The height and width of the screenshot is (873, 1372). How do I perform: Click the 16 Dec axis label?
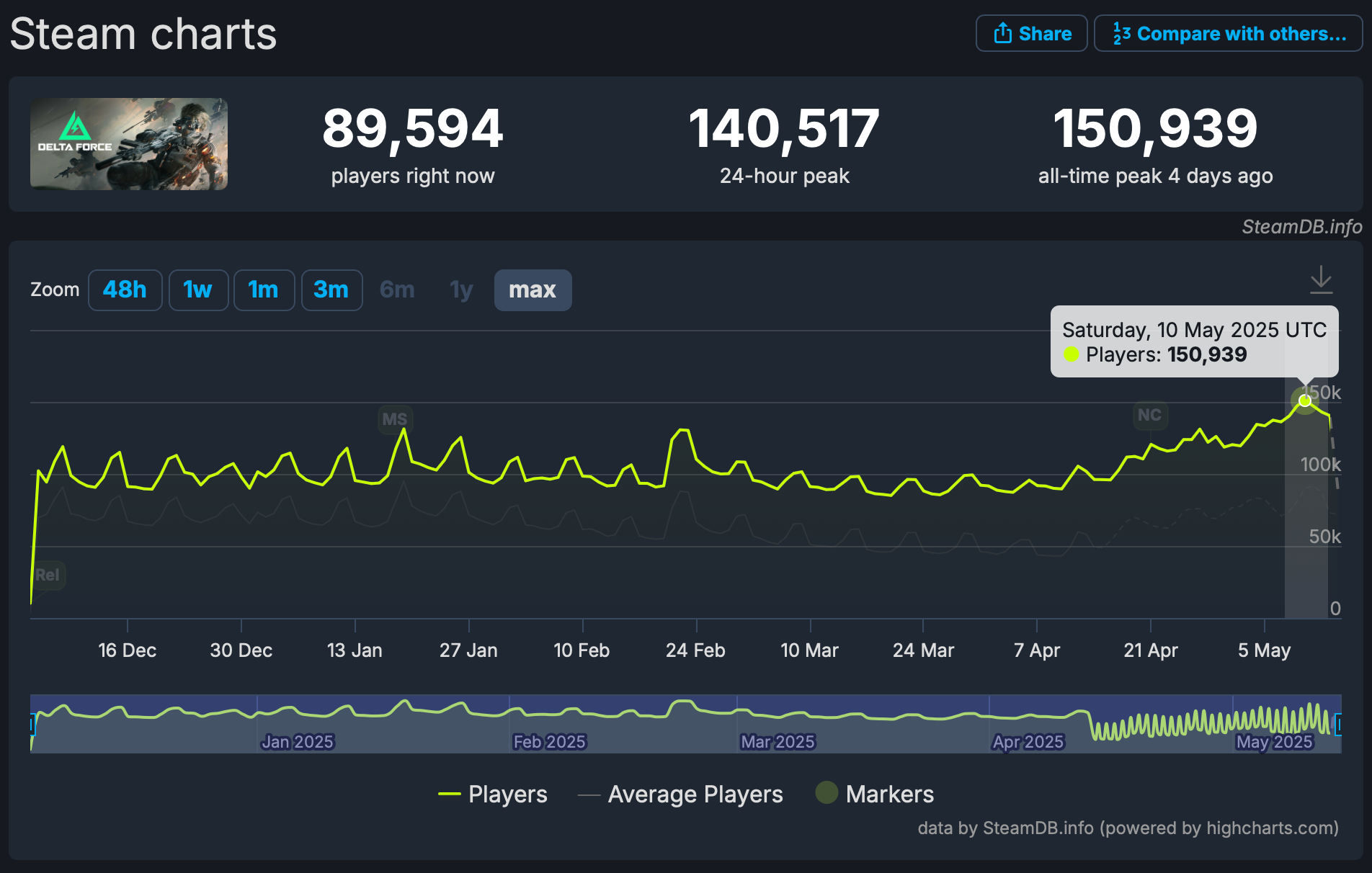(x=127, y=650)
